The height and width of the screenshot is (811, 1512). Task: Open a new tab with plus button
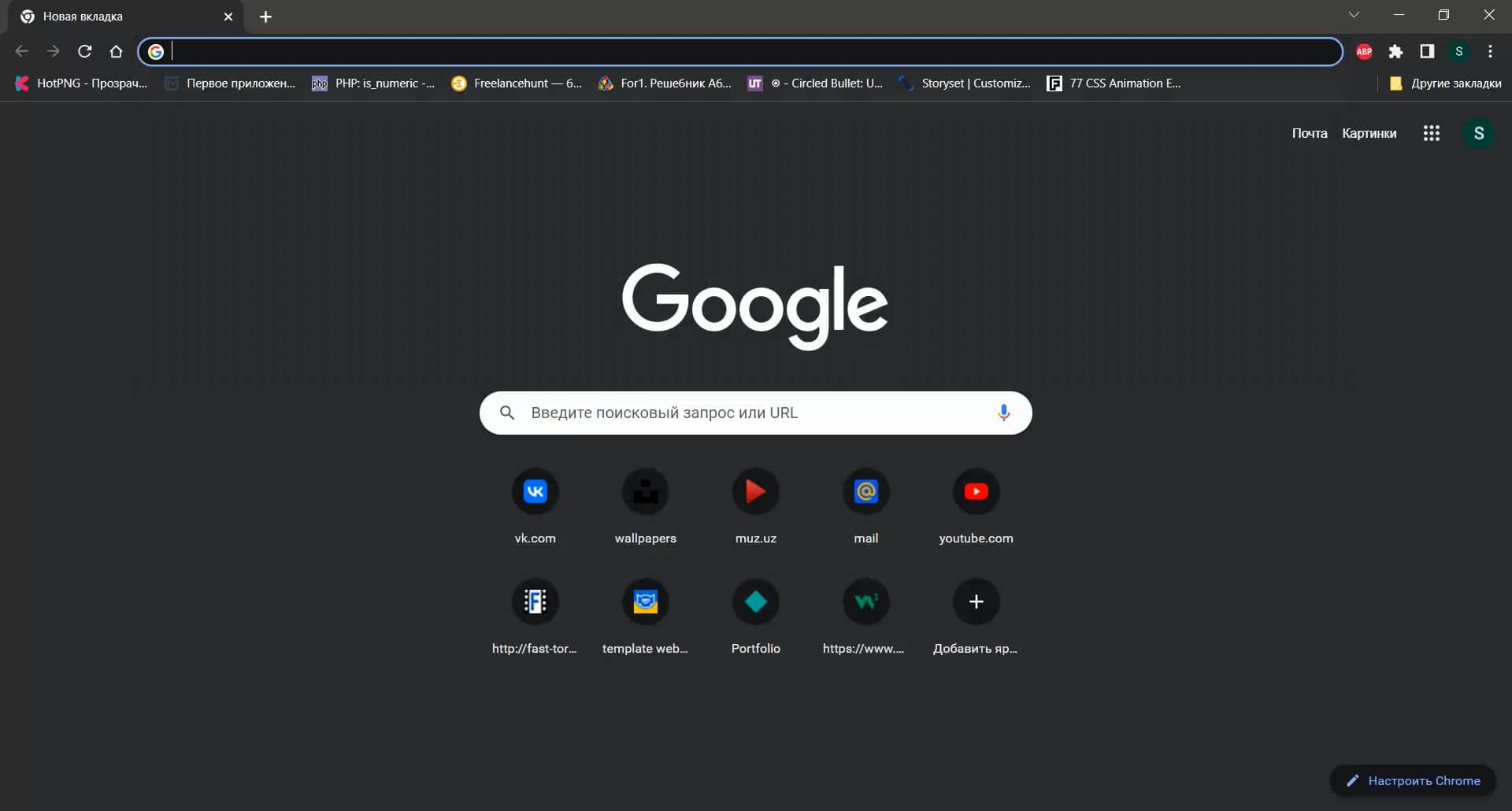265,17
